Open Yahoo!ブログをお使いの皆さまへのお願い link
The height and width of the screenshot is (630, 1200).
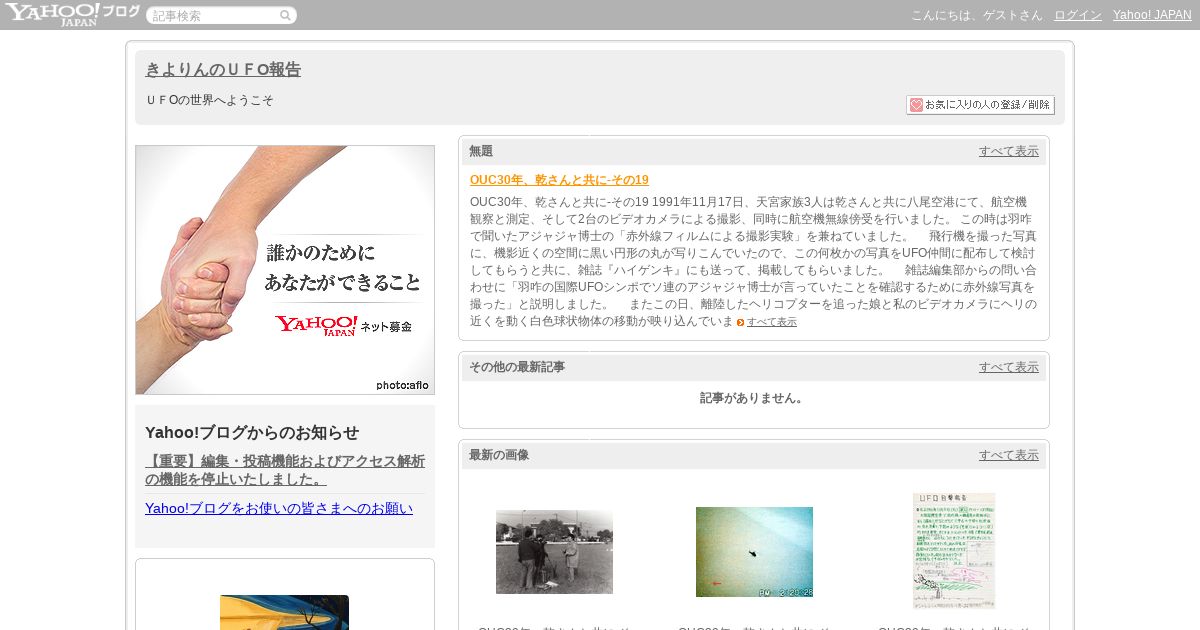[x=279, y=508]
